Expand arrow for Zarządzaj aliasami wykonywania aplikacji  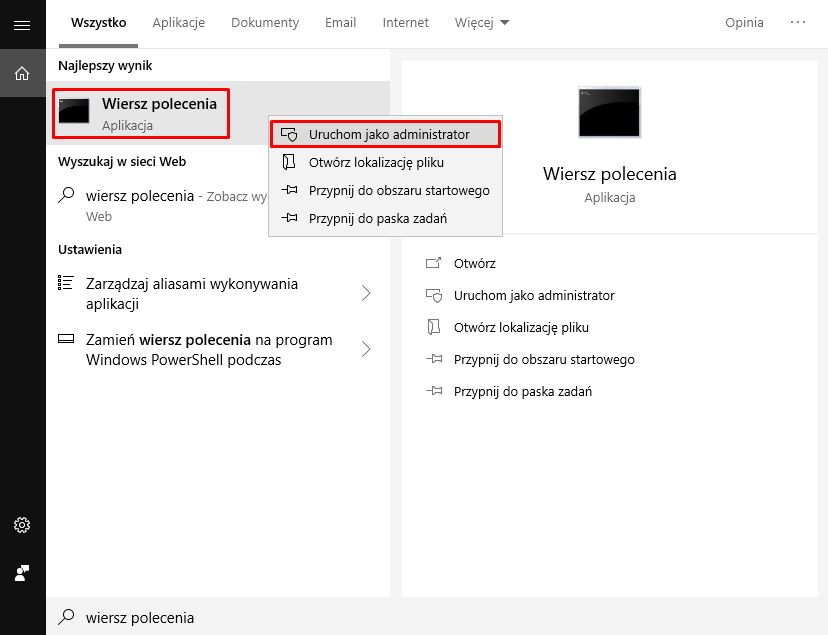pyautogui.click(x=366, y=293)
